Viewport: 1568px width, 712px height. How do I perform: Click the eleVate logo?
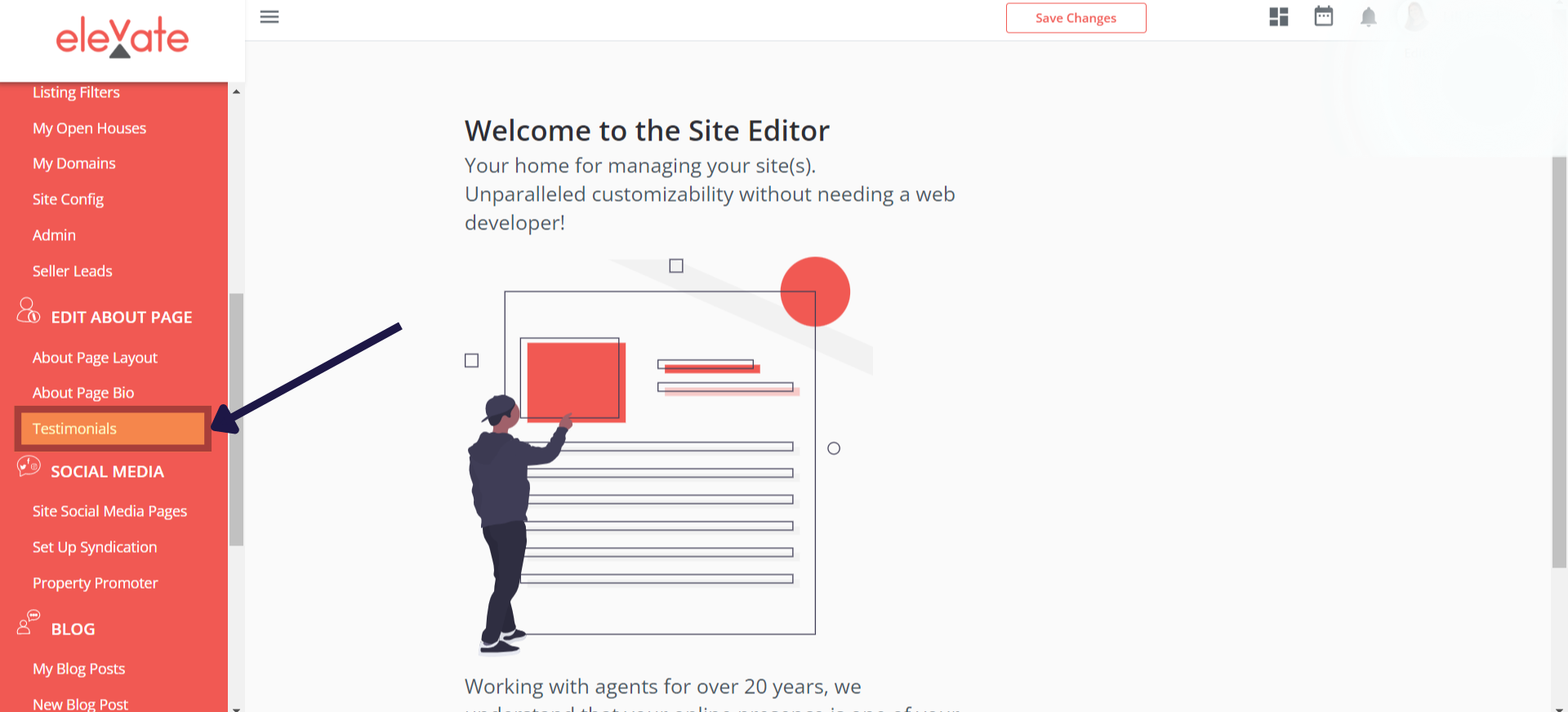(122, 38)
